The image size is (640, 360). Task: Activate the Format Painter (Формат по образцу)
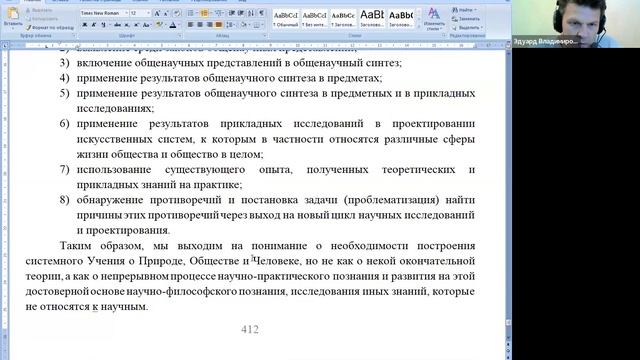pos(50,27)
